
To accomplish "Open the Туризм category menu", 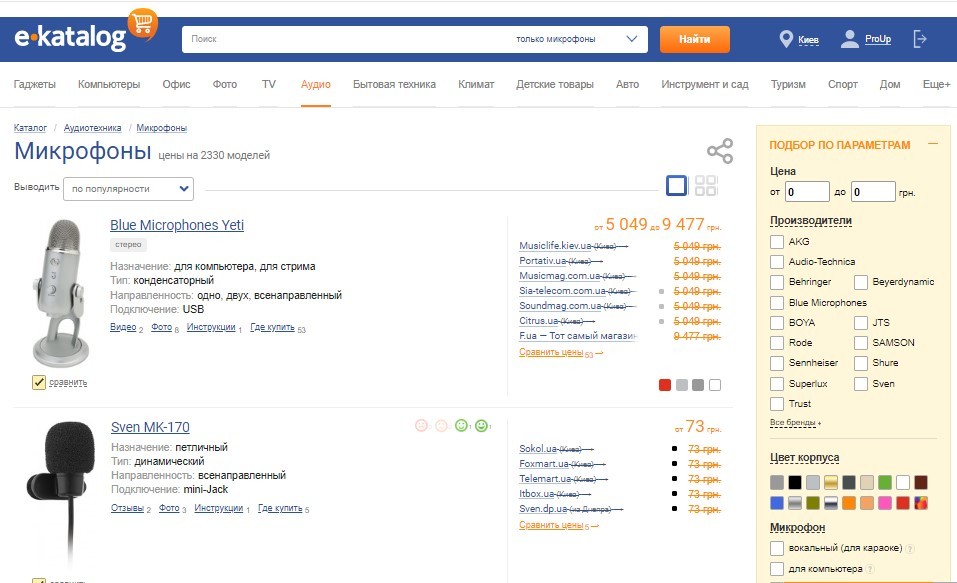I will coord(788,84).
